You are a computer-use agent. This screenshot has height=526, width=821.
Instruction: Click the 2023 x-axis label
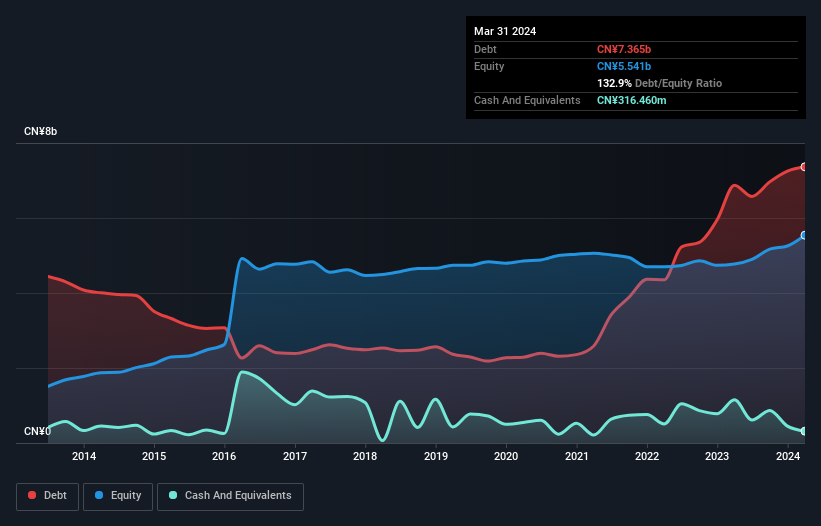(x=717, y=456)
